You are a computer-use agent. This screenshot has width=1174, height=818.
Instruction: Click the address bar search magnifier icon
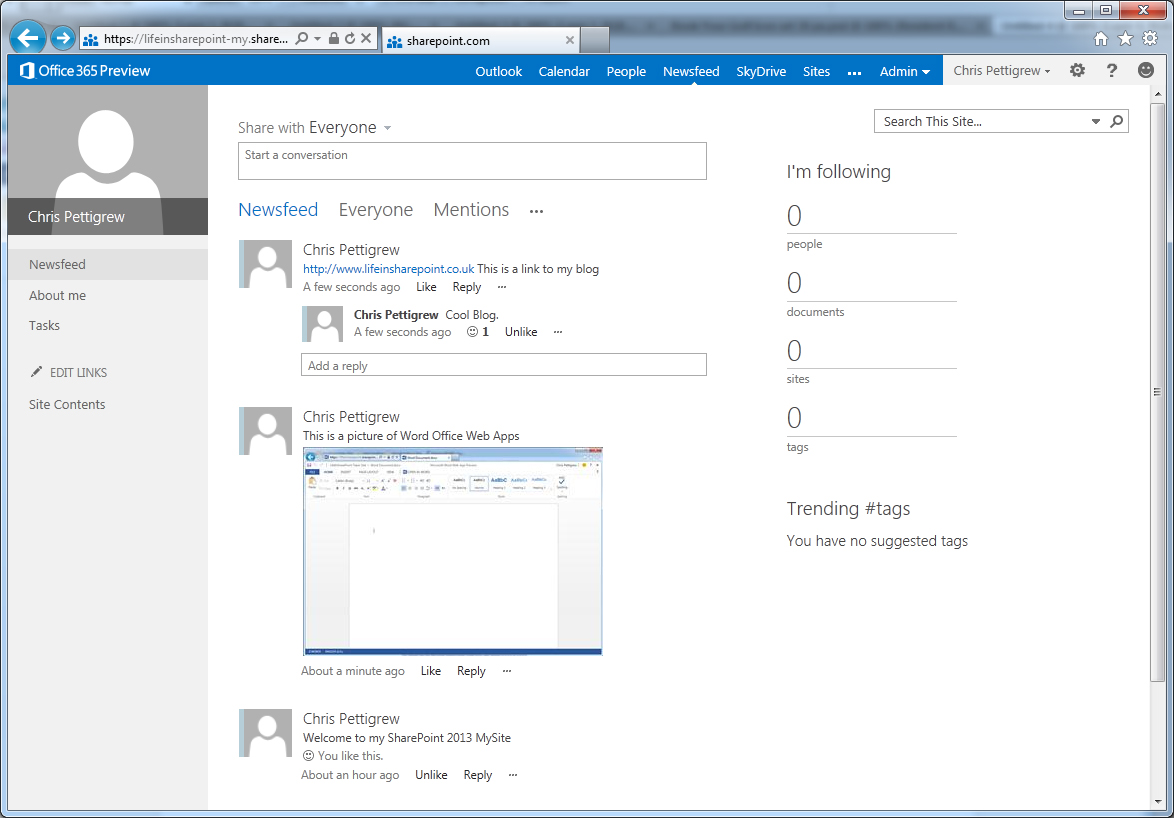pyautogui.click(x=302, y=38)
